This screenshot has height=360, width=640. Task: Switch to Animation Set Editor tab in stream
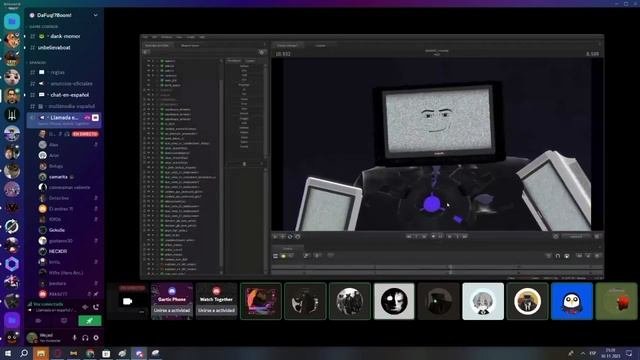click(157, 45)
